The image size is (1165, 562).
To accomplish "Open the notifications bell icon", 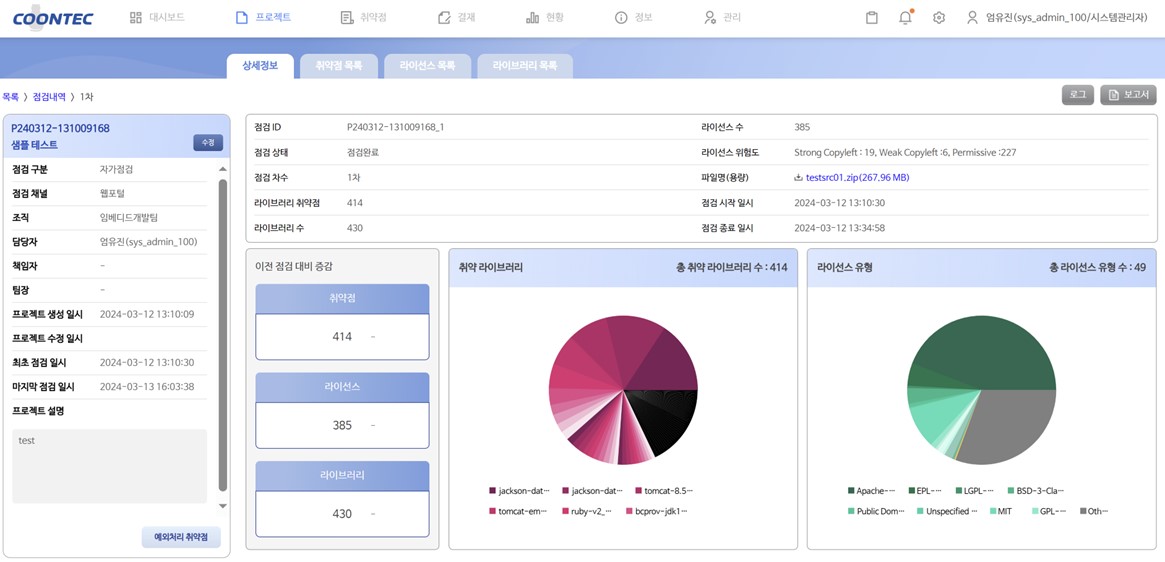I will click(905, 18).
